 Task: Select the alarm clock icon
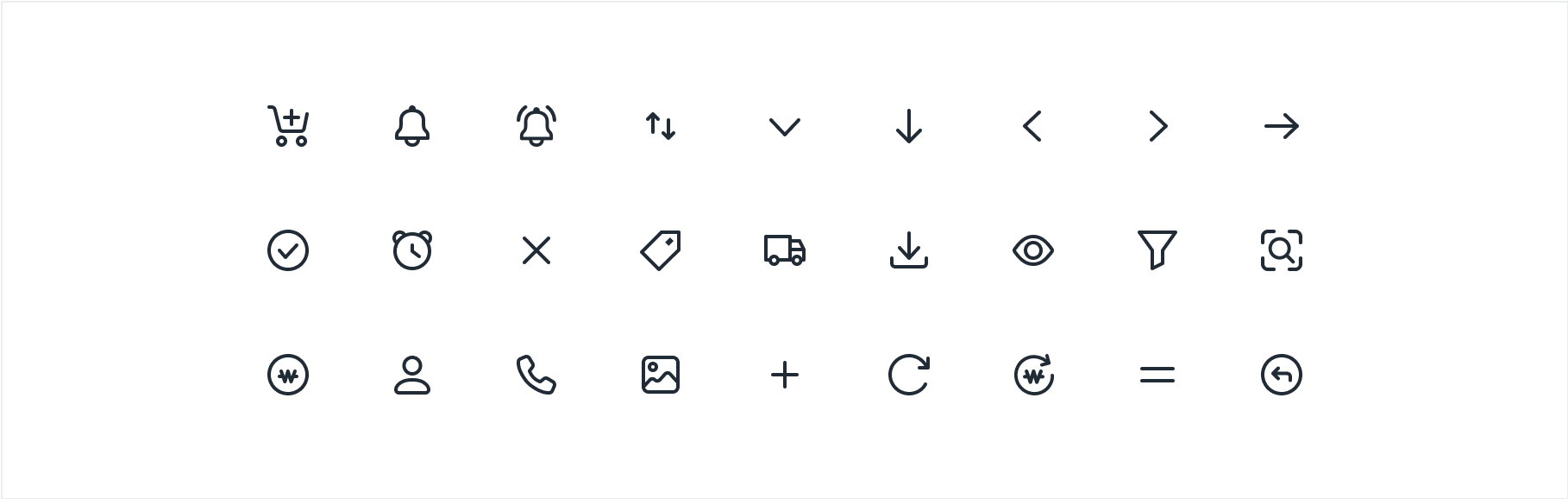coord(412,250)
